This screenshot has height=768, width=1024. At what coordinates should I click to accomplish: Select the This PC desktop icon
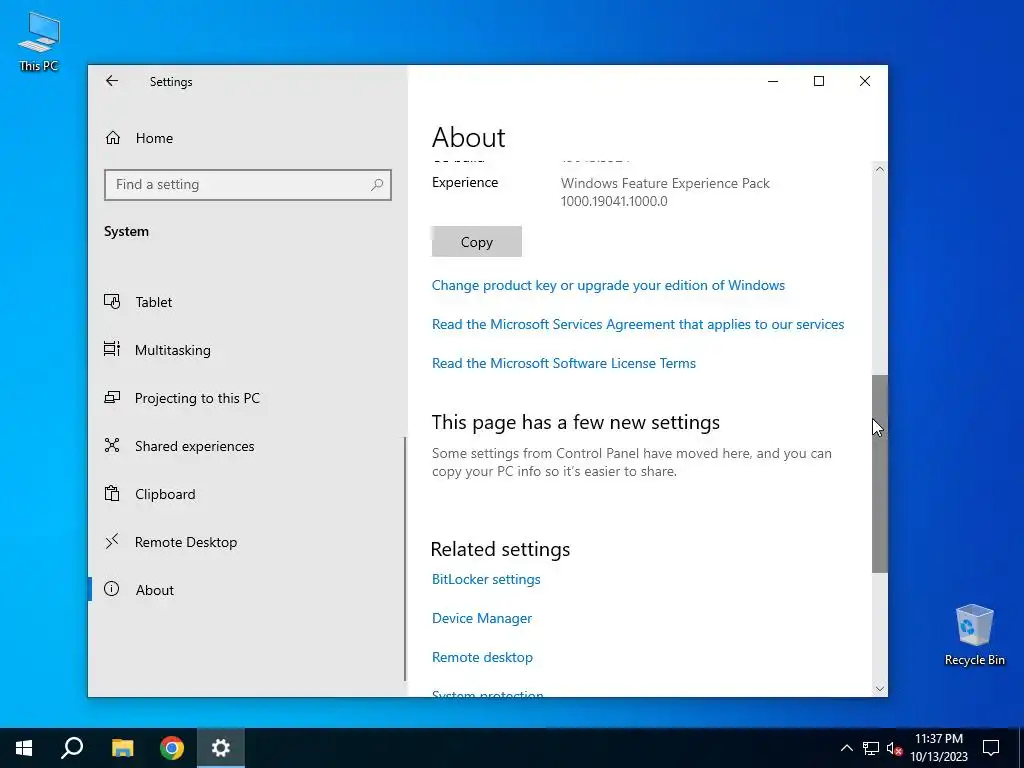(39, 41)
